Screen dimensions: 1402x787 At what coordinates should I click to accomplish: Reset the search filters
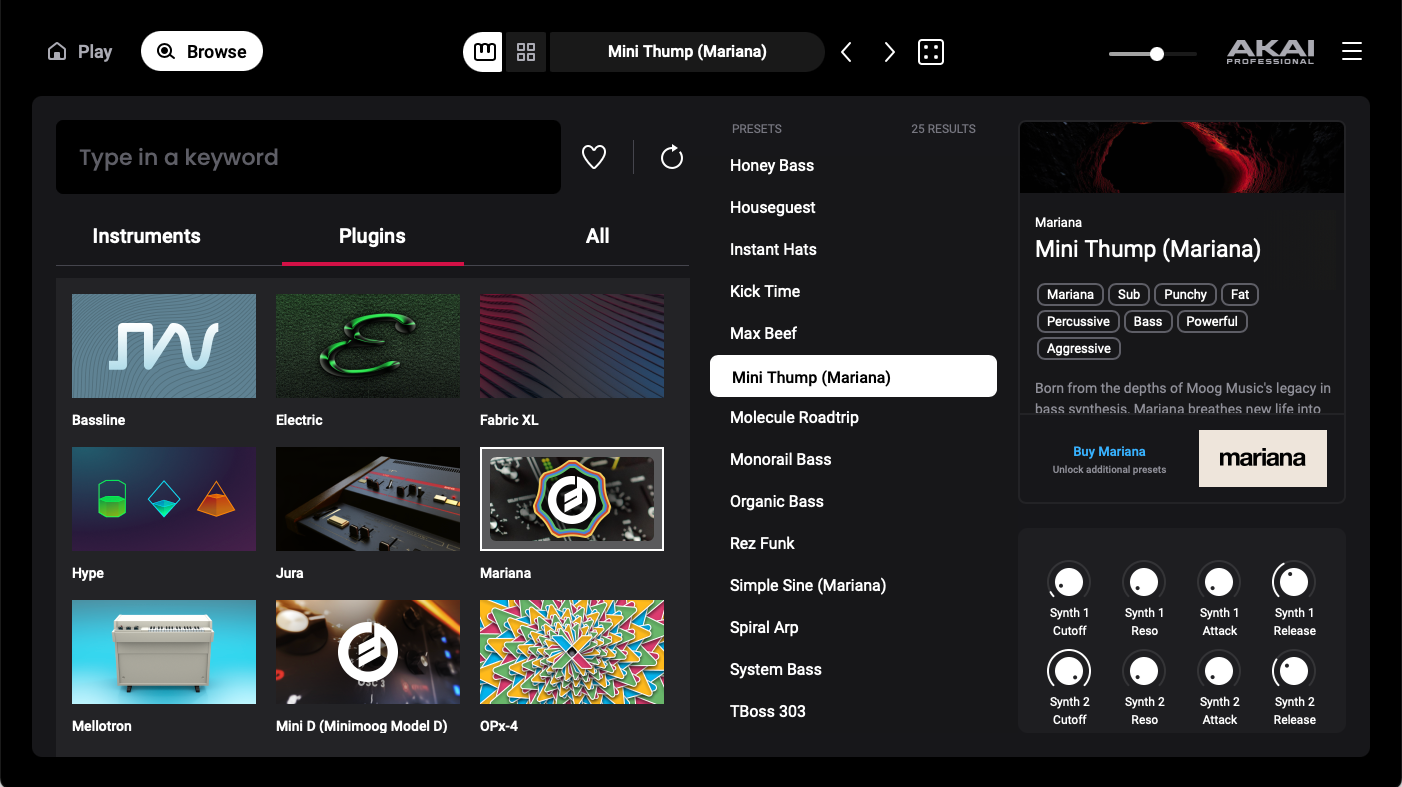pyautogui.click(x=672, y=157)
